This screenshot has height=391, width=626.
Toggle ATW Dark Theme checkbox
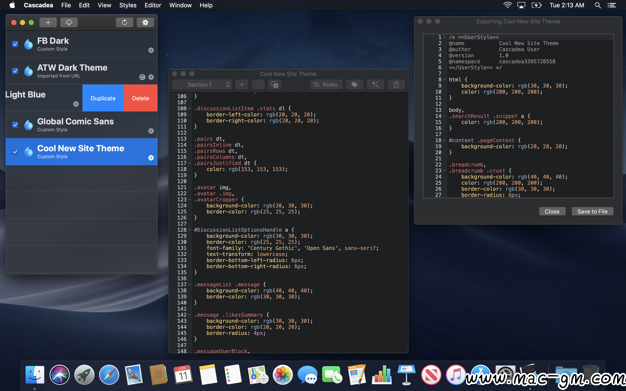click(15, 71)
